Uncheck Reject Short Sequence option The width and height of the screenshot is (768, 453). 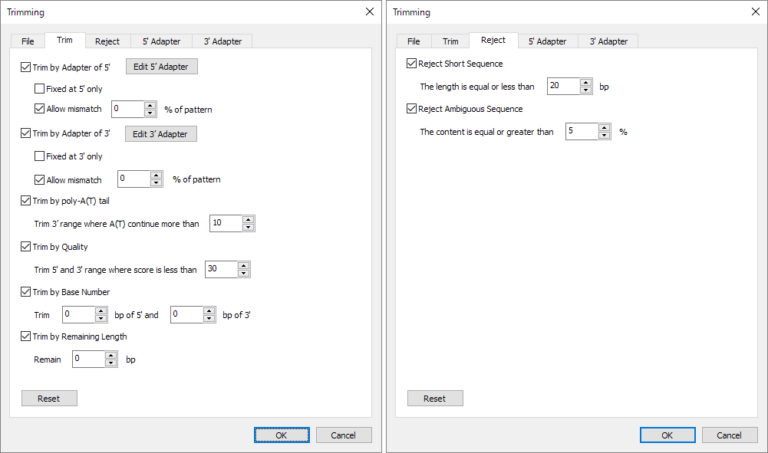click(x=412, y=64)
